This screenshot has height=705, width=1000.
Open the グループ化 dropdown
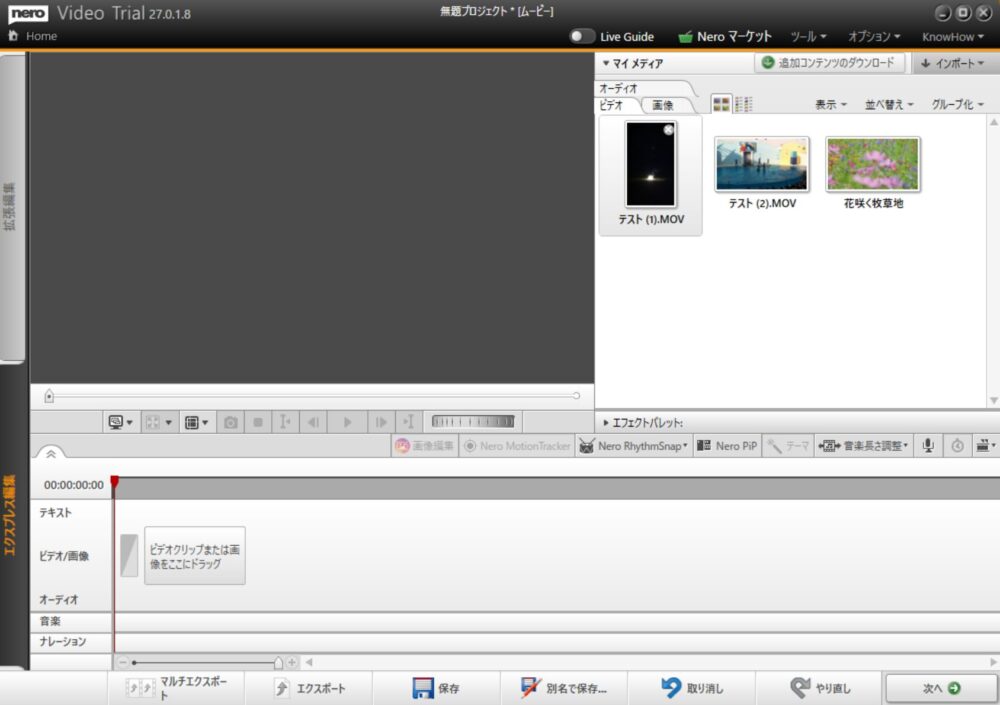(x=957, y=104)
